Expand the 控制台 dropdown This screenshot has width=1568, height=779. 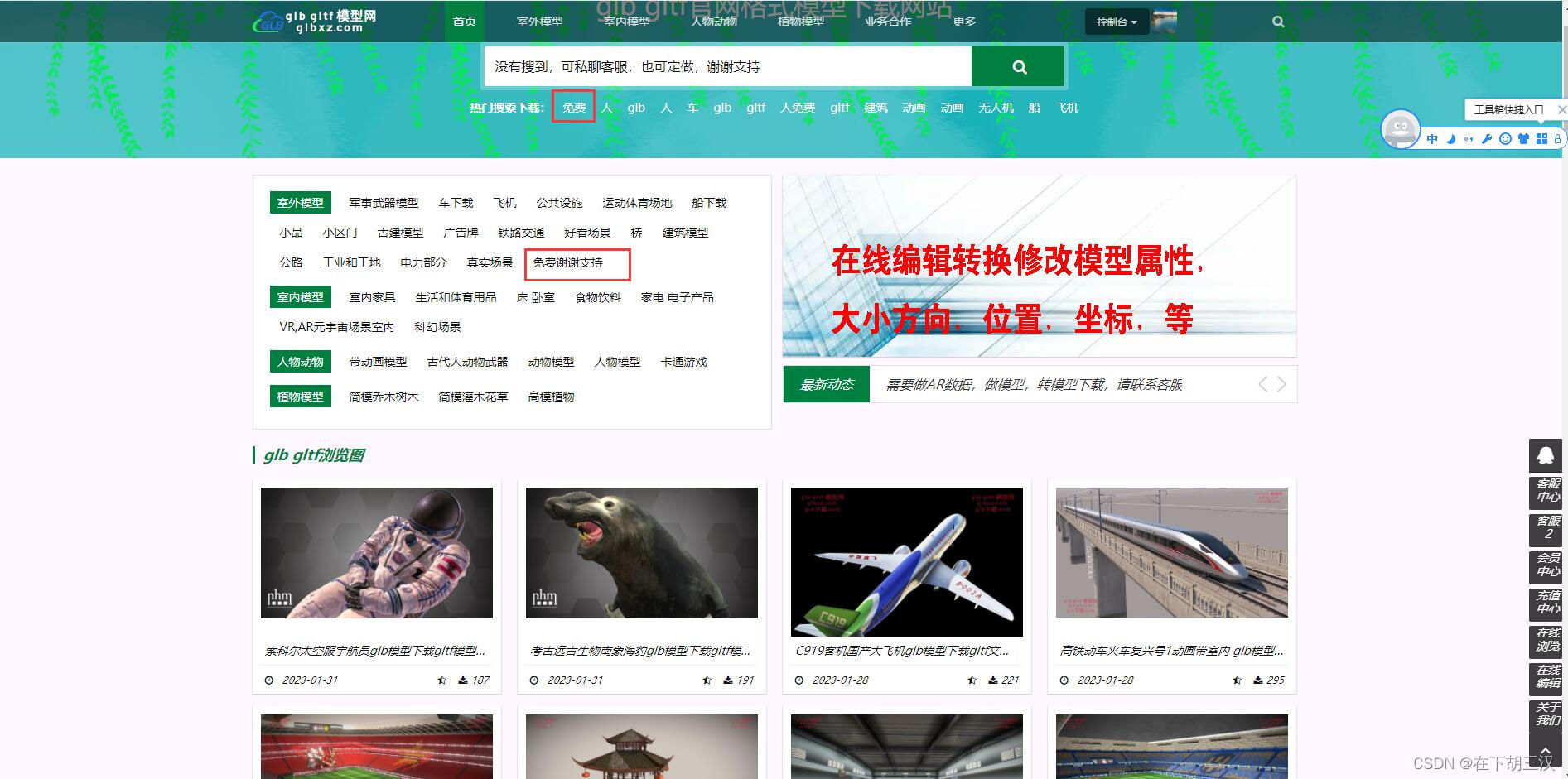tap(1117, 22)
